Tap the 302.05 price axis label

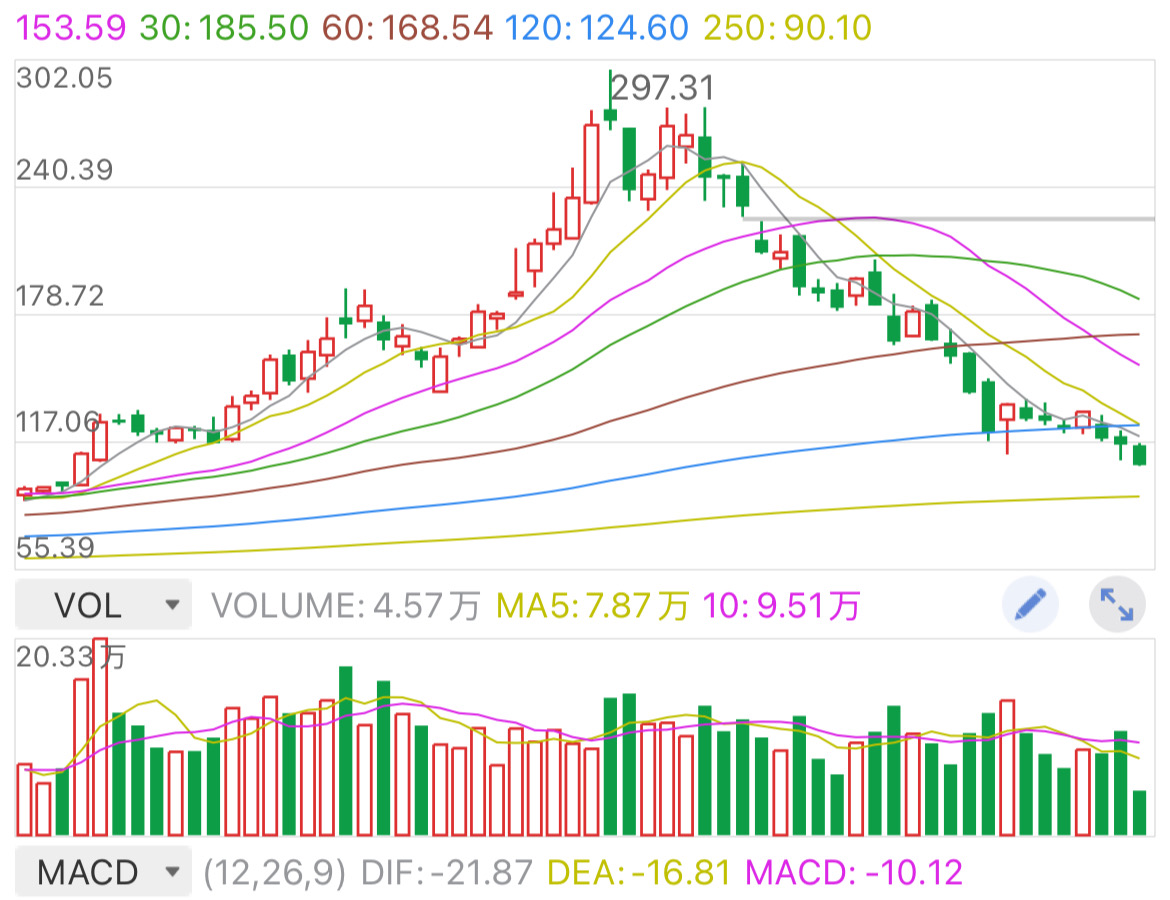64,78
